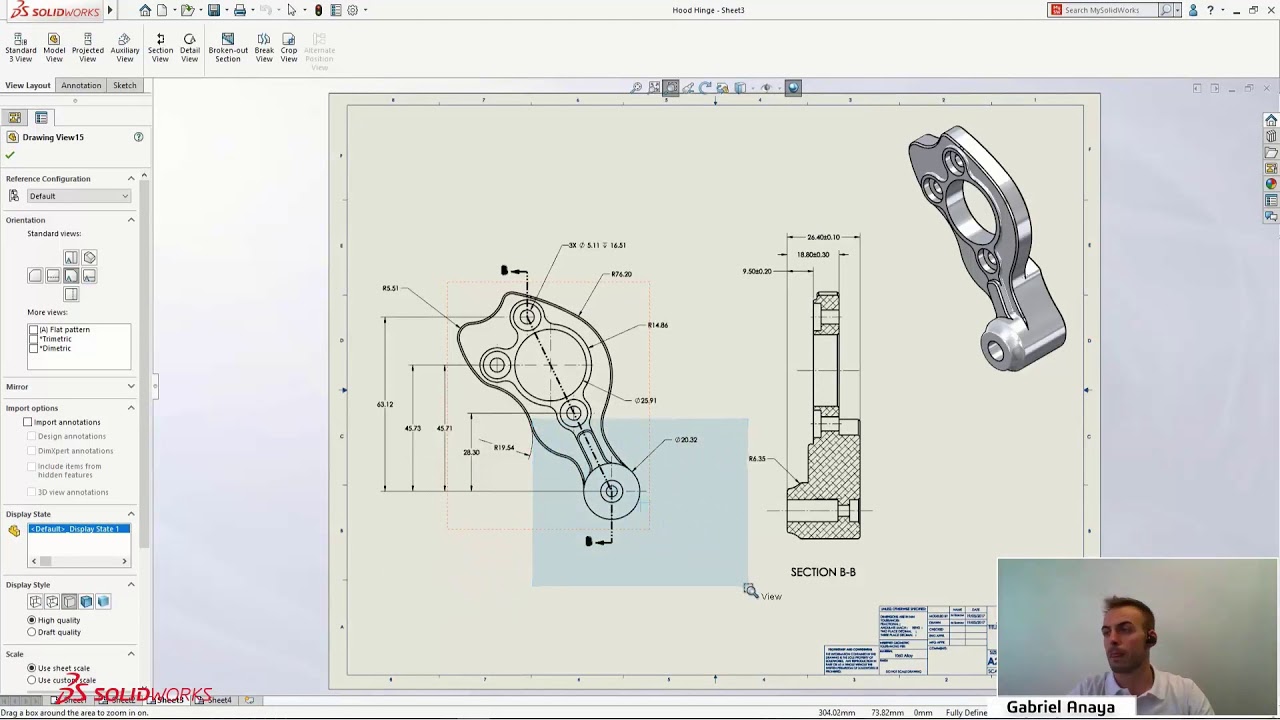Select wireframe display style

tap(35, 601)
